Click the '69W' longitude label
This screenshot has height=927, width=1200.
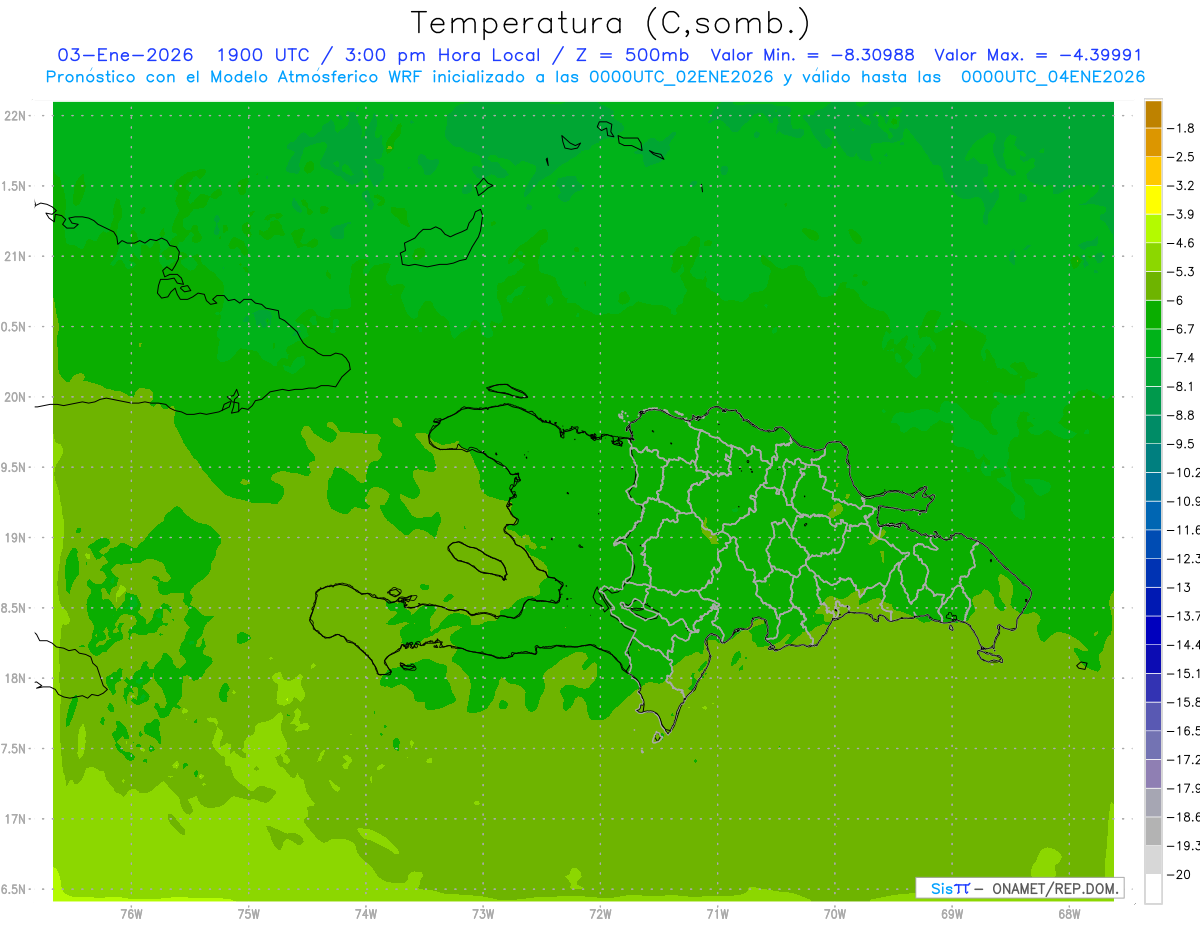952,913
